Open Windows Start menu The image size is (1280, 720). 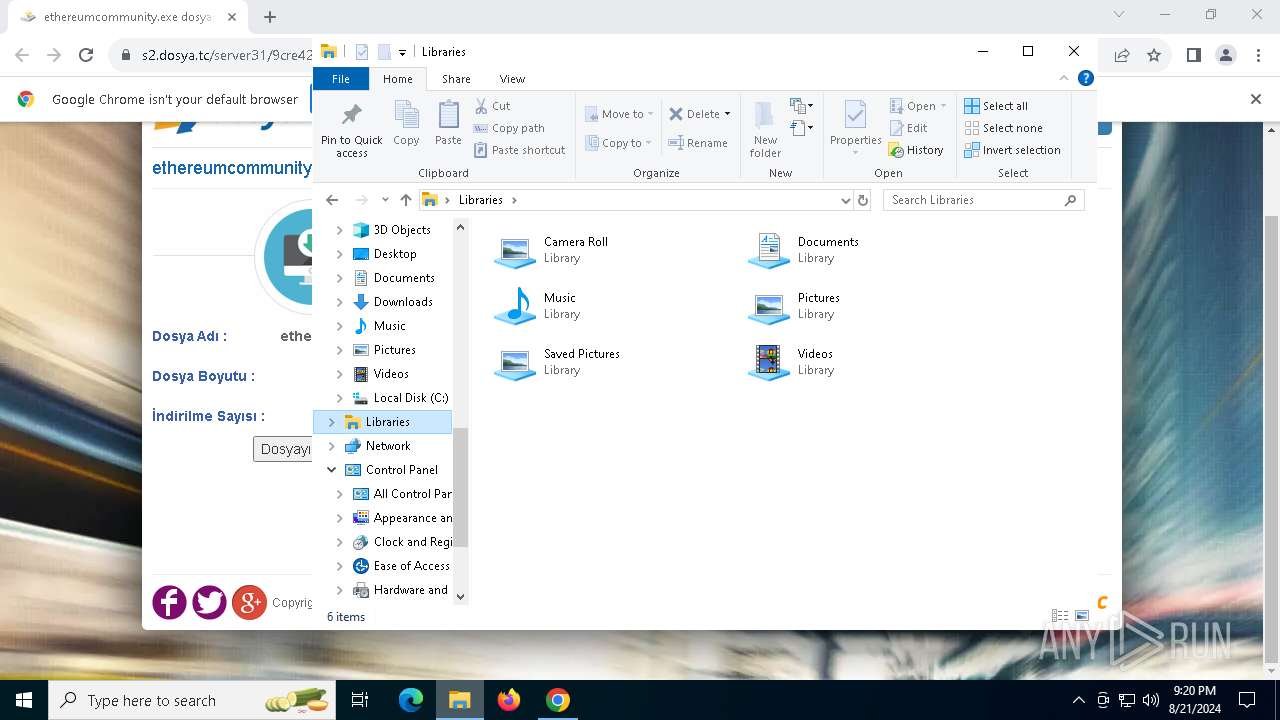pos(24,700)
